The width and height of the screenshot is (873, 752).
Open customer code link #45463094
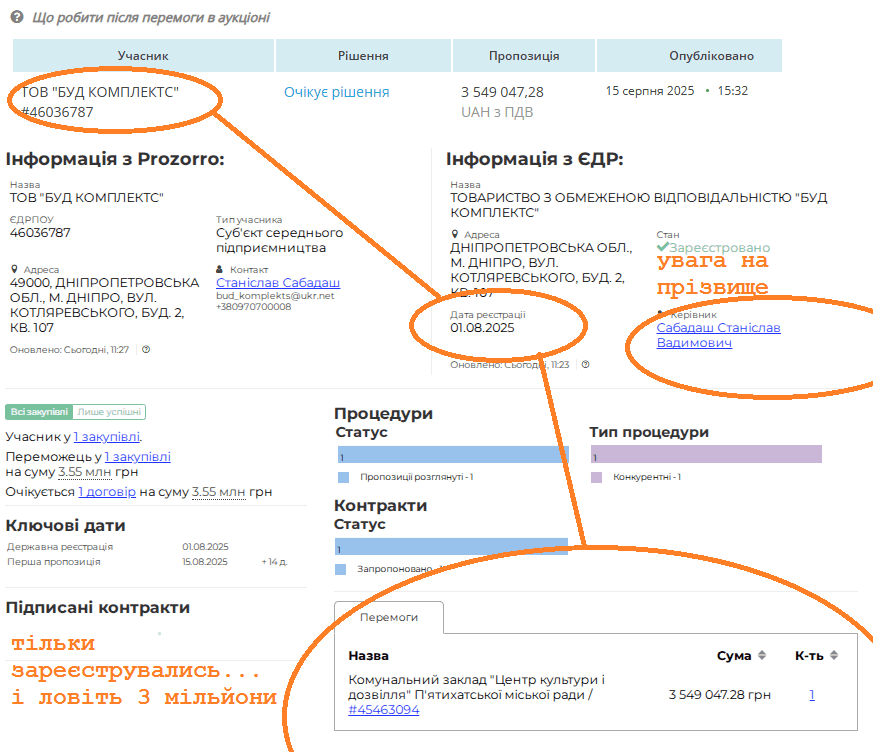point(384,710)
